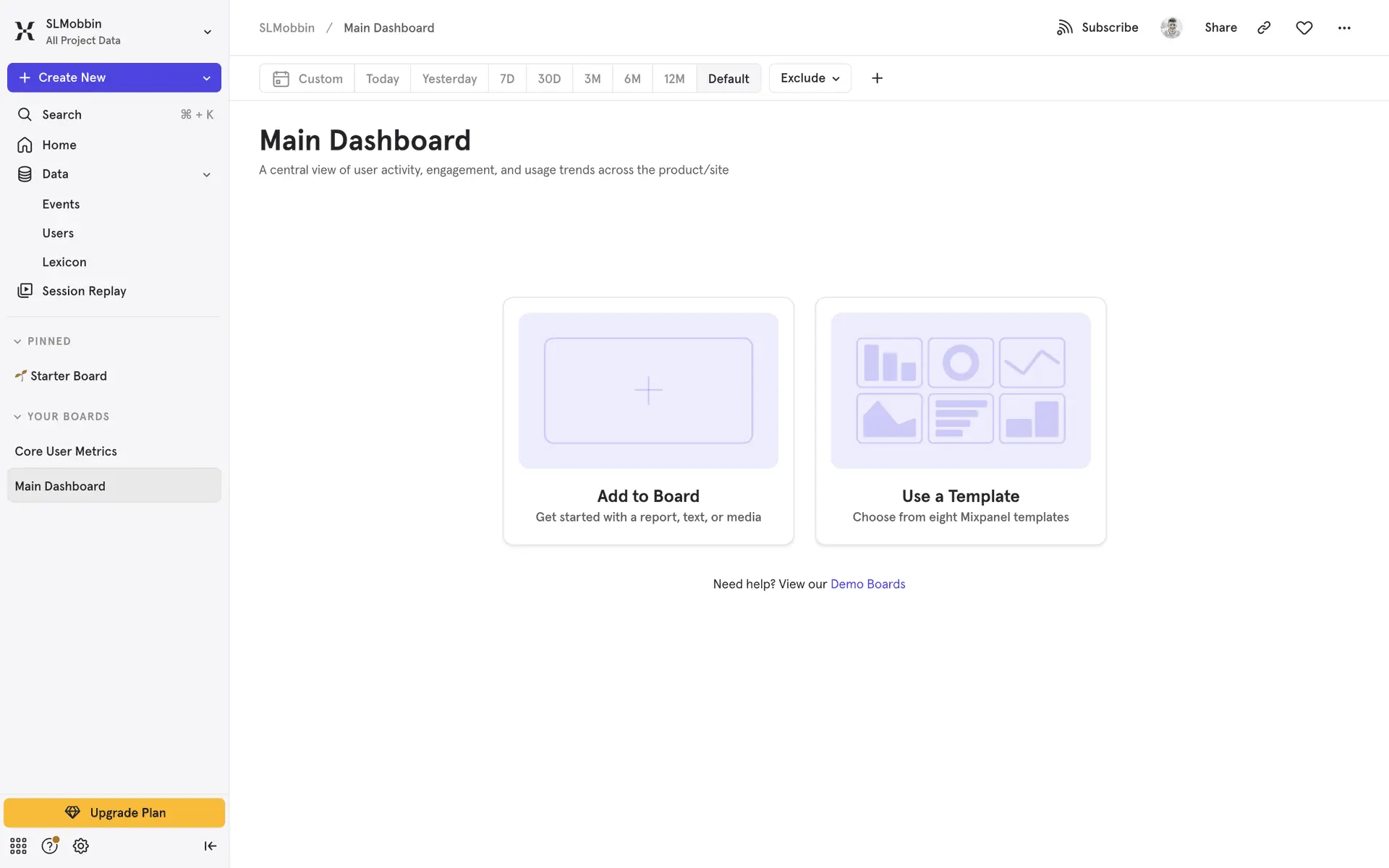Collapse the Data section chevron
The height and width of the screenshot is (868, 1389).
207,174
